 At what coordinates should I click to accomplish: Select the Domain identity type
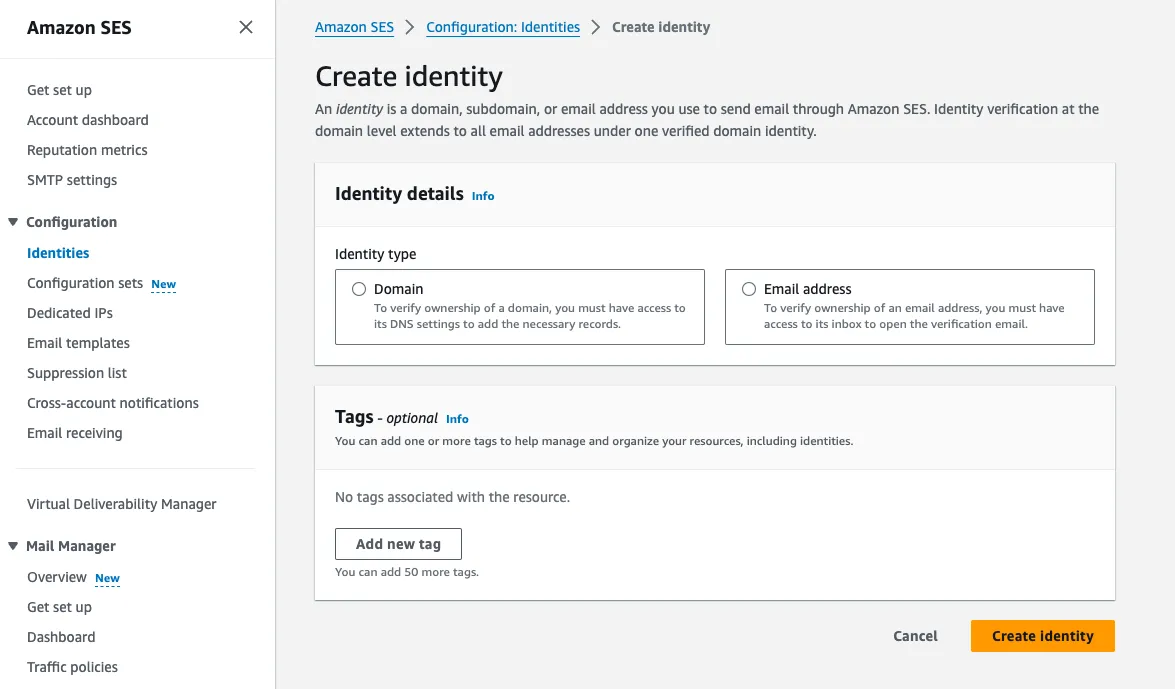point(358,288)
